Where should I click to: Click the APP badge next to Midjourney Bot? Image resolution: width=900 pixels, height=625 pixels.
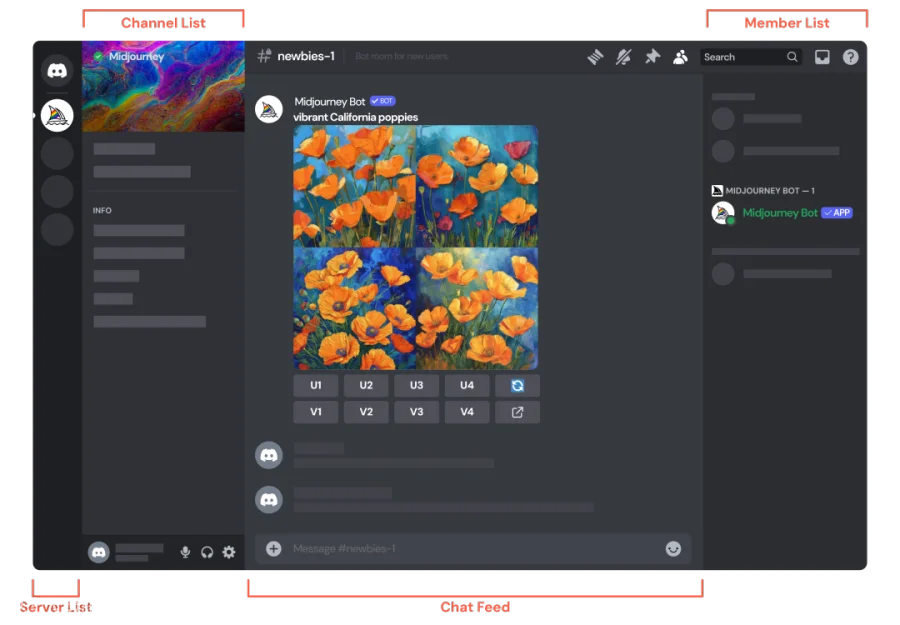(837, 213)
